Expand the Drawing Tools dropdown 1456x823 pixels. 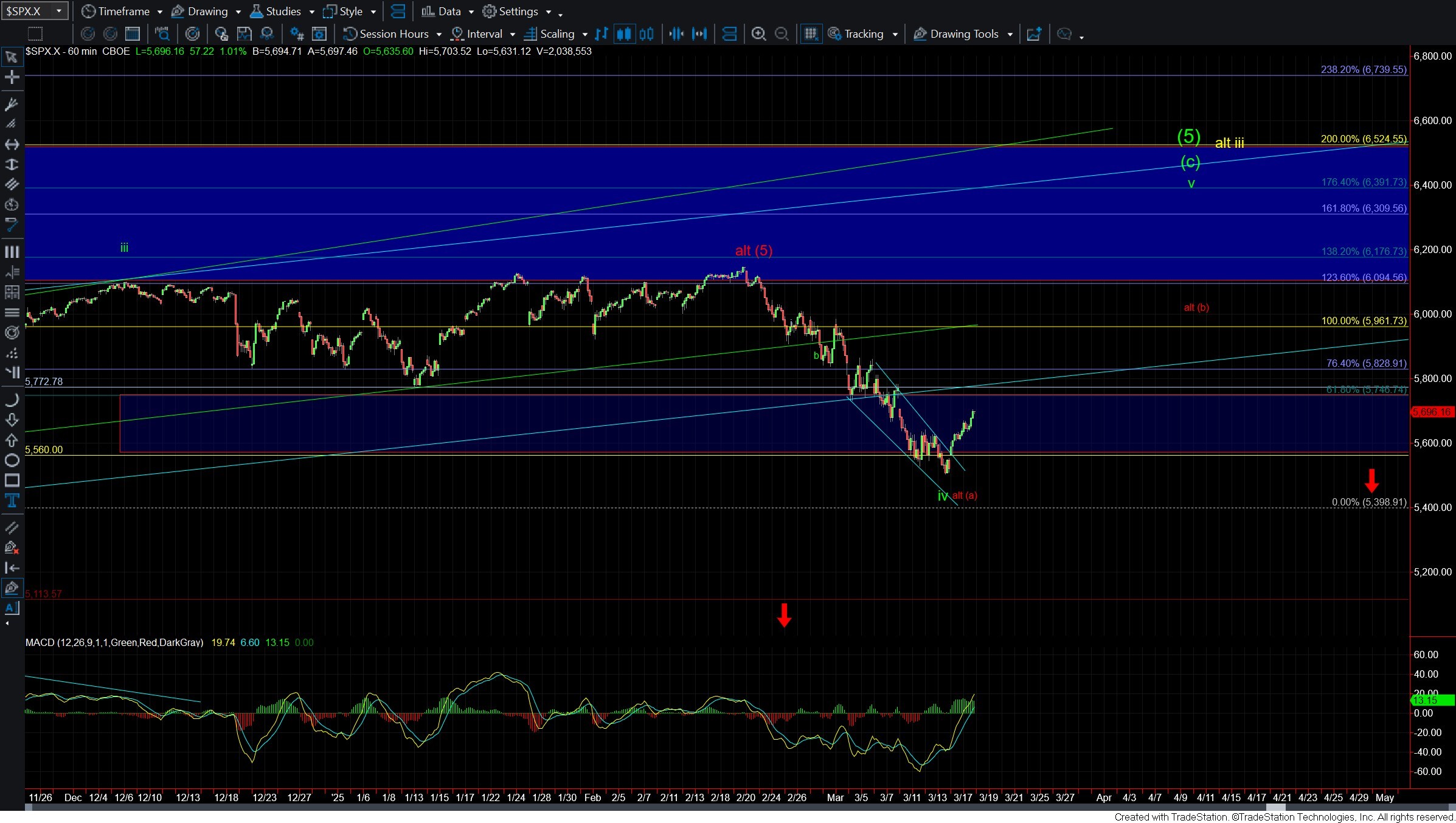[x=1010, y=35]
